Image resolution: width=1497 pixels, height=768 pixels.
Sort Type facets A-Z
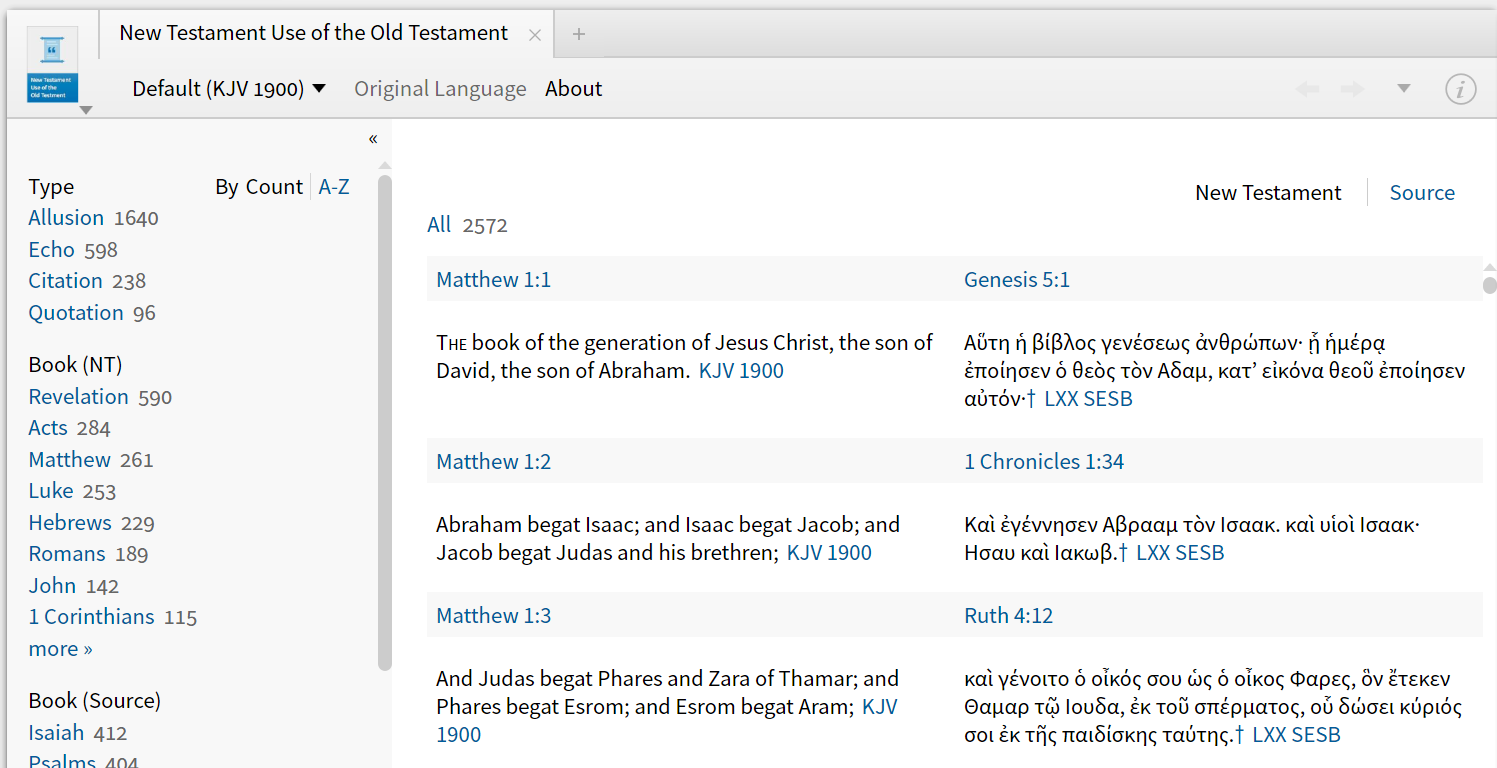[x=334, y=187]
